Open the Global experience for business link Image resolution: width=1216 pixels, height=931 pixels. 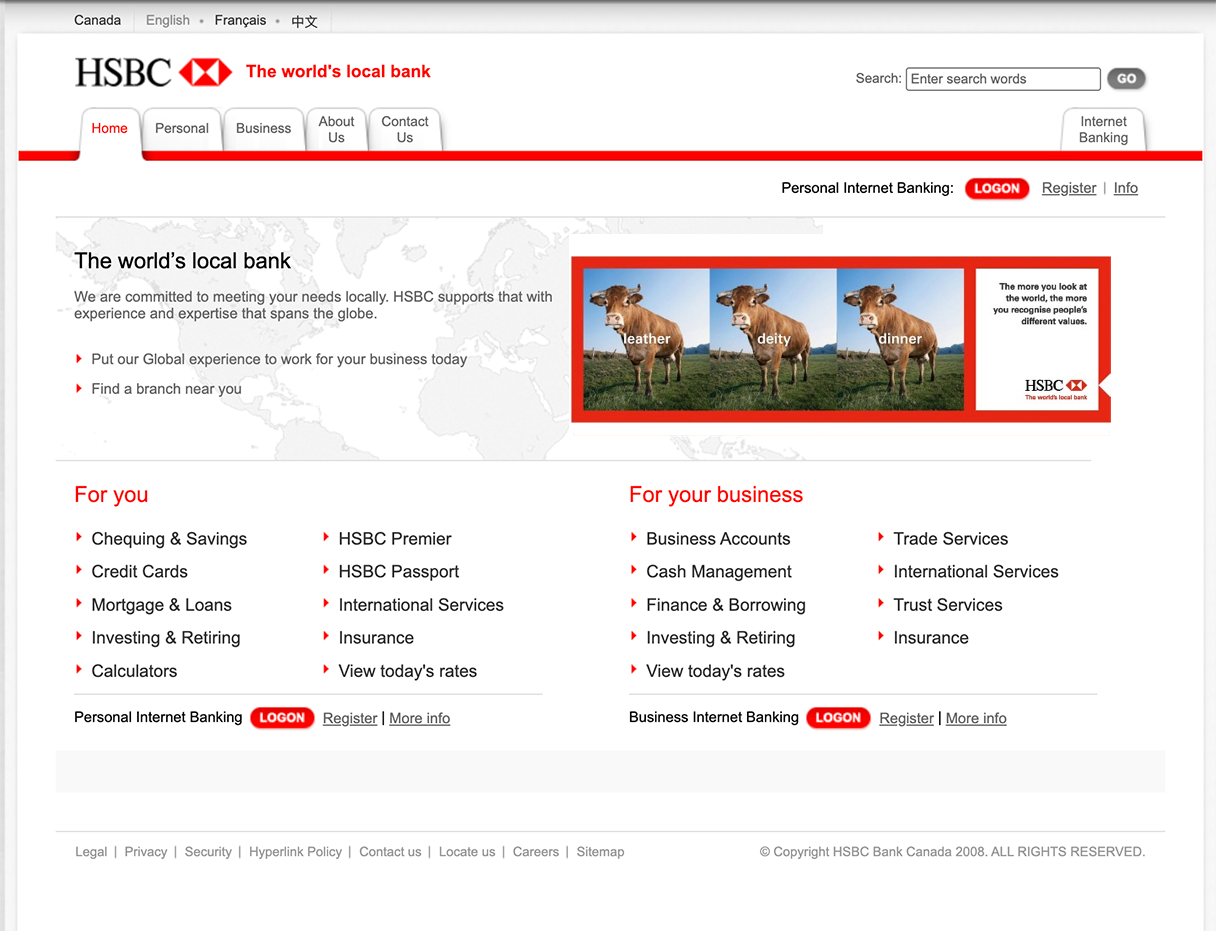[x=279, y=359]
